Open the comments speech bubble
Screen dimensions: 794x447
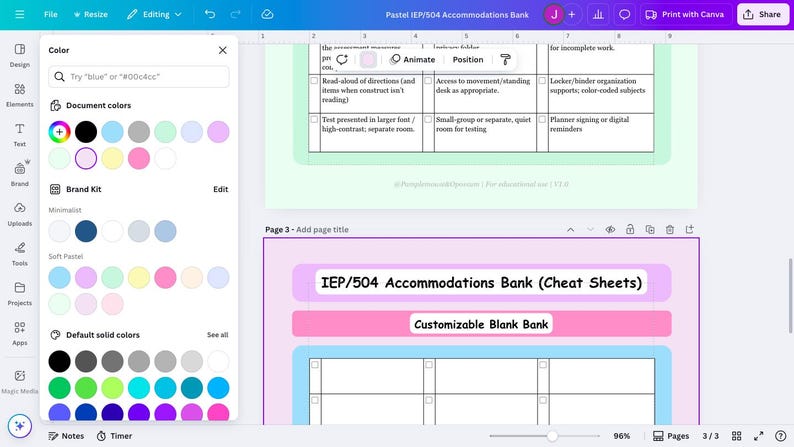click(x=624, y=15)
